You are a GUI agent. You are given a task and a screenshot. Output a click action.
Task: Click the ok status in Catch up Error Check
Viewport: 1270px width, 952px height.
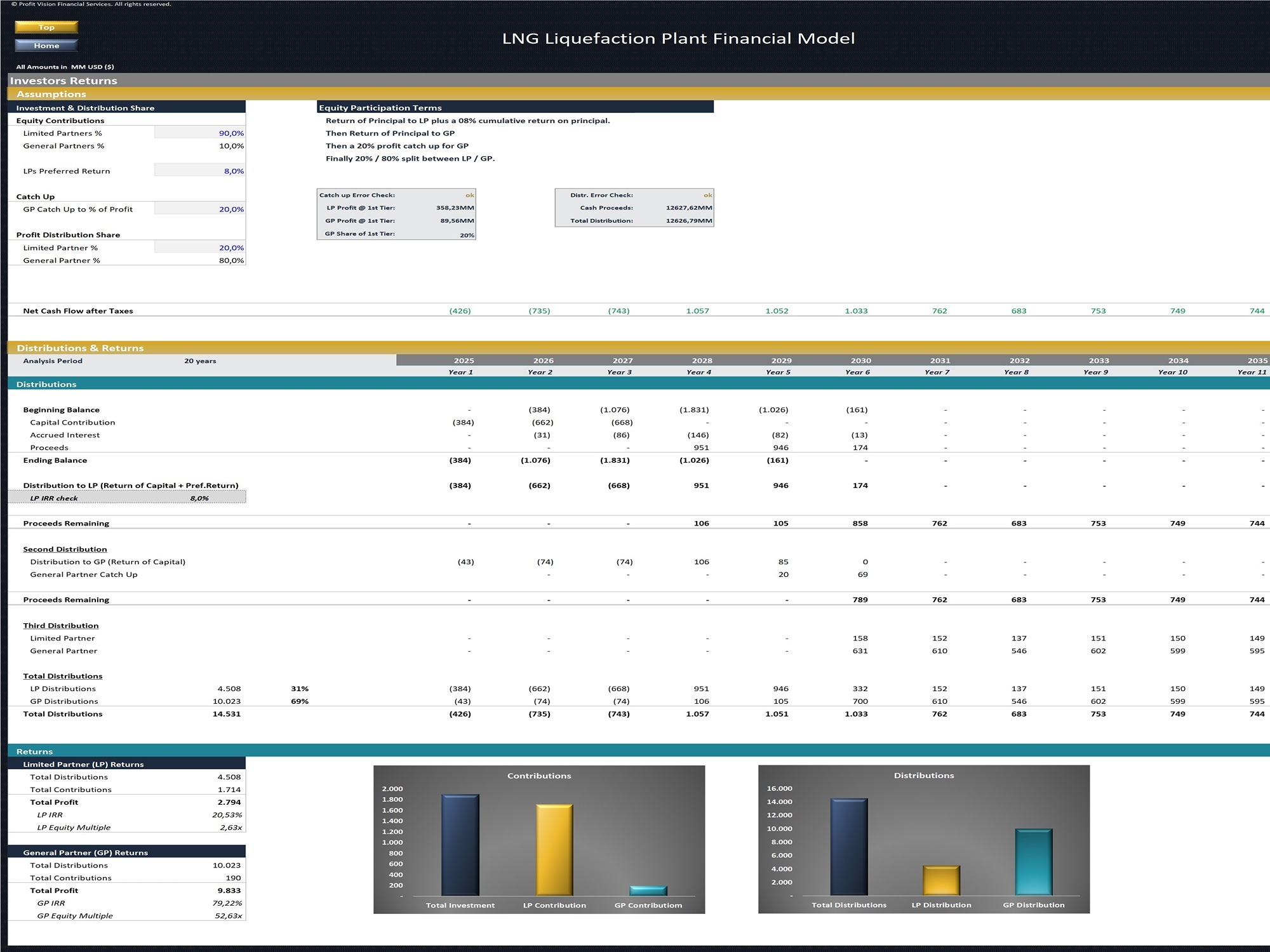click(469, 195)
